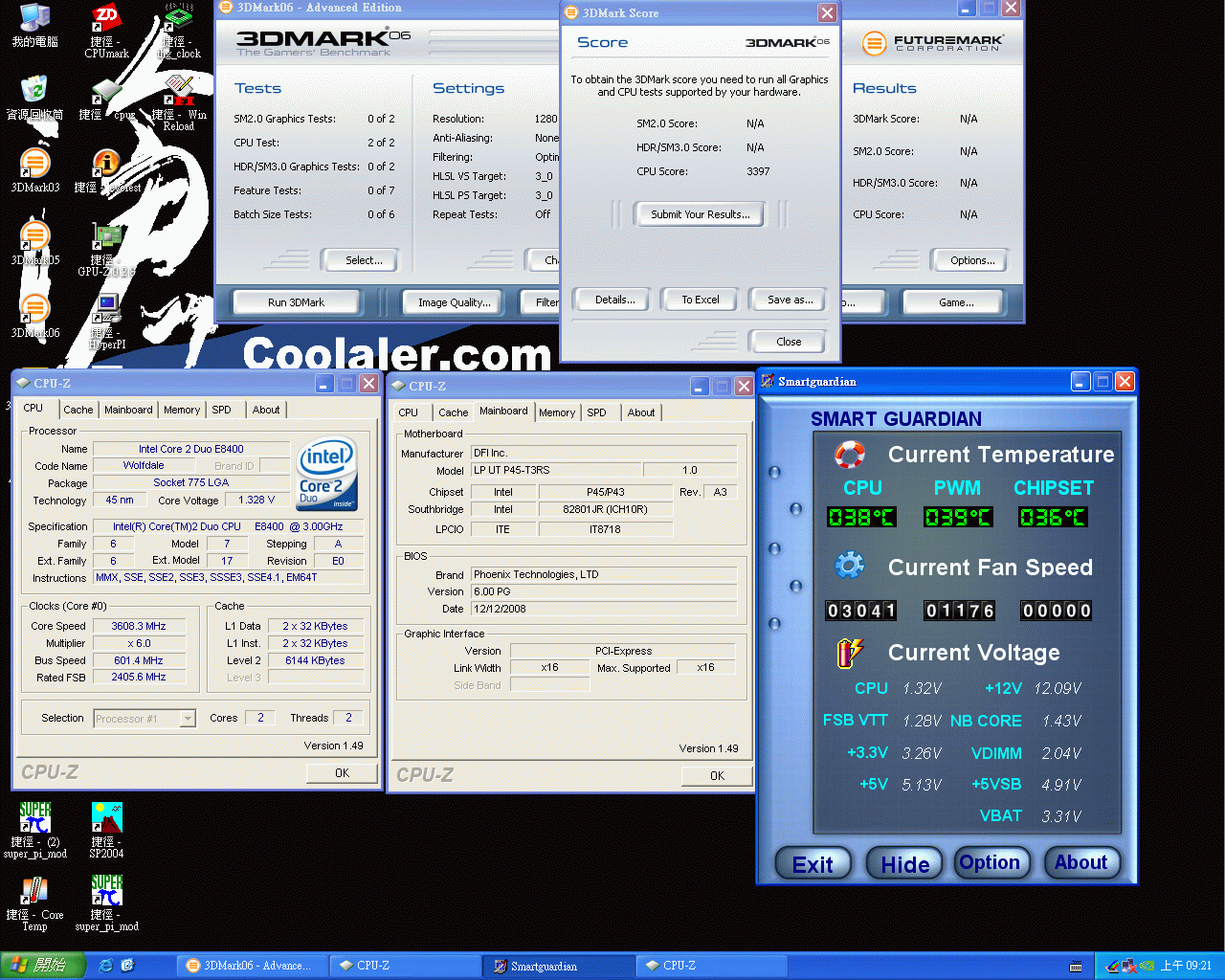Open SPD tab in left CPU-Z window
This screenshot has height=980, width=1225.
click(x=222, y=410)
